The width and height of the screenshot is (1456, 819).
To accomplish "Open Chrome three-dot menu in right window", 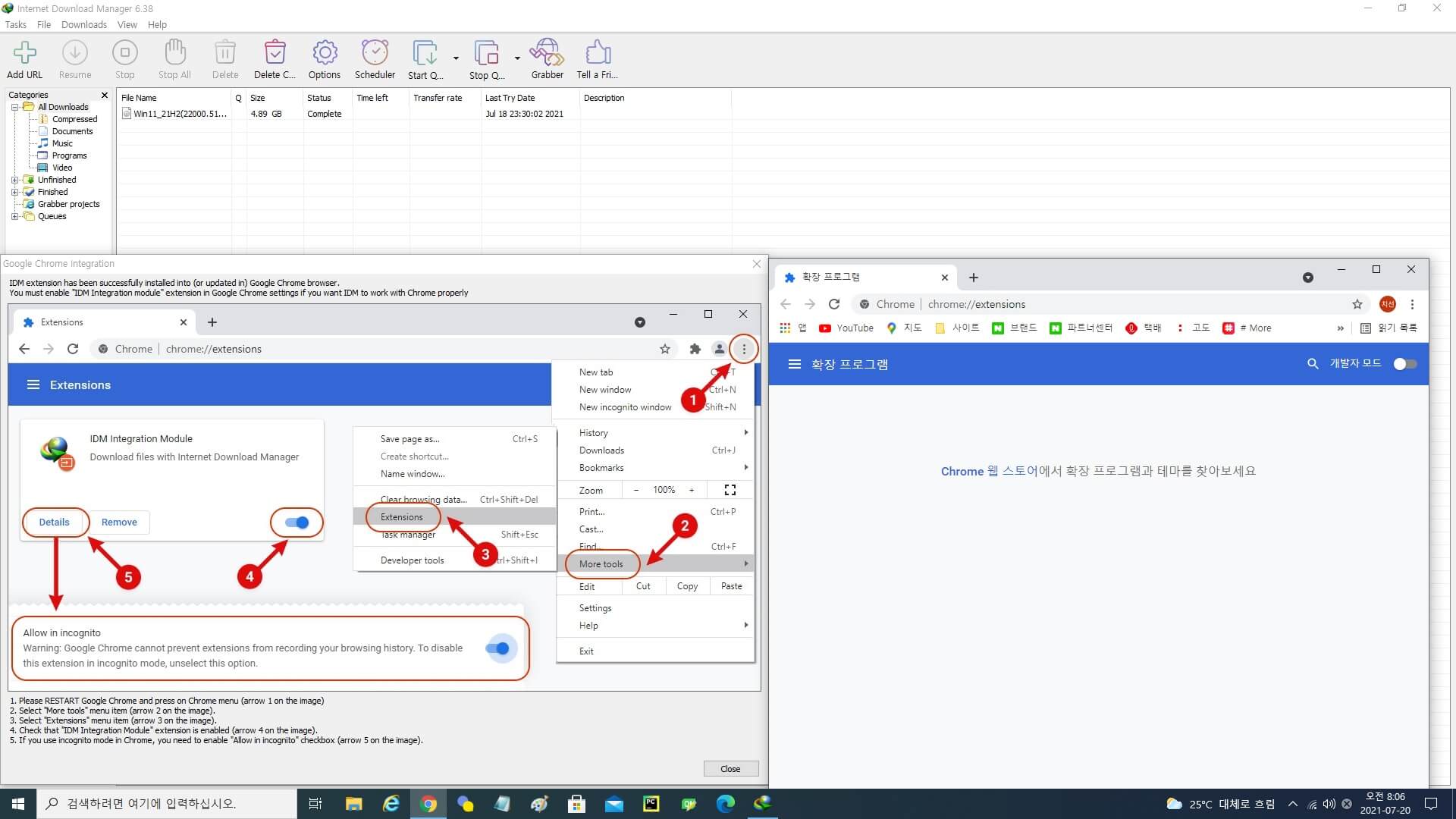I will click(1412, 304).
